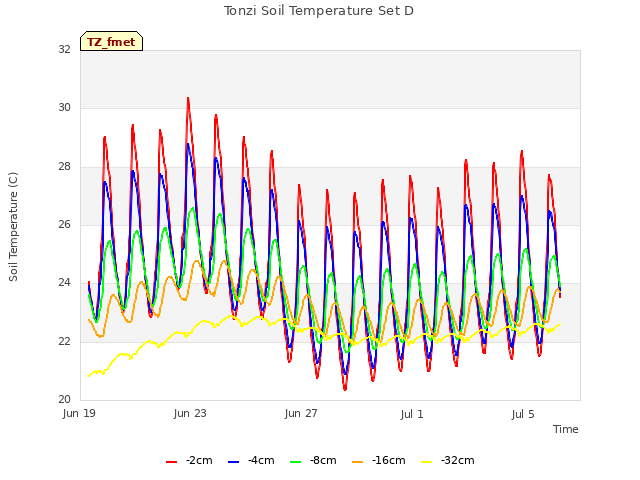The image size is (640, 480).
Task: Click the 'Soil Temperature (C)' y-axis label
Action: 13,227
